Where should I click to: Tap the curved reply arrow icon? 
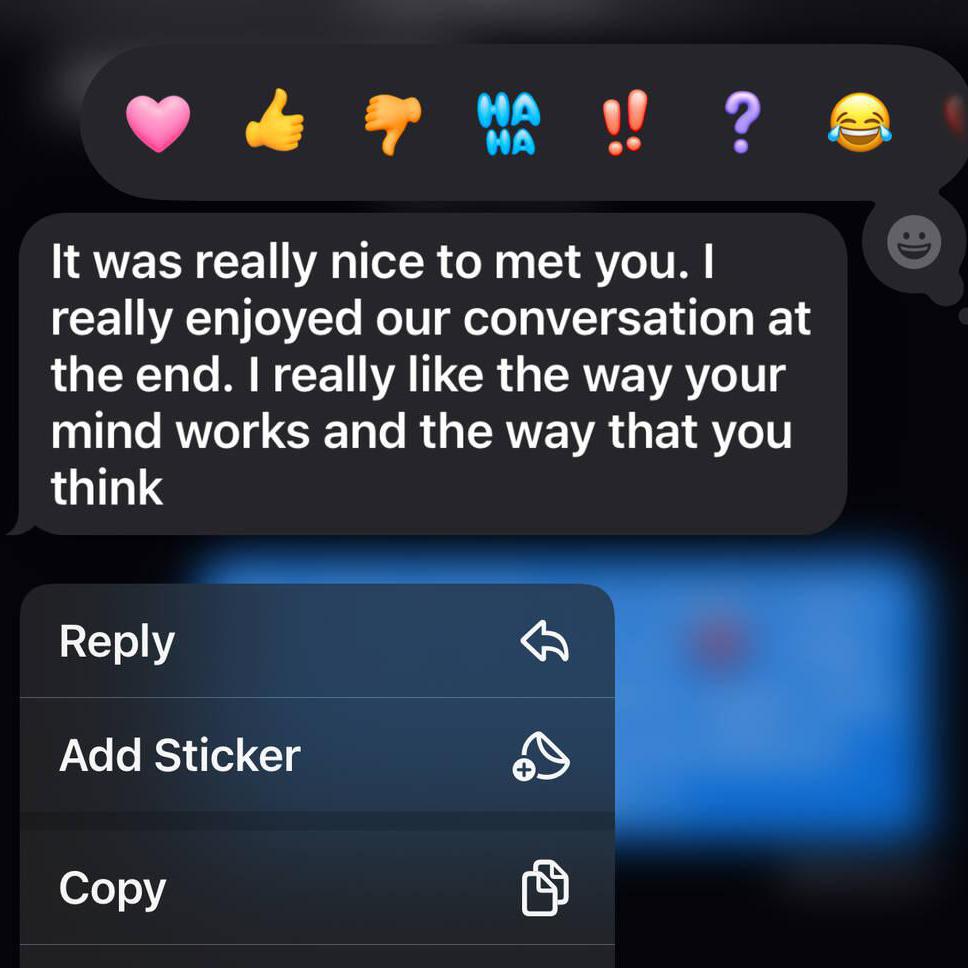544,641
